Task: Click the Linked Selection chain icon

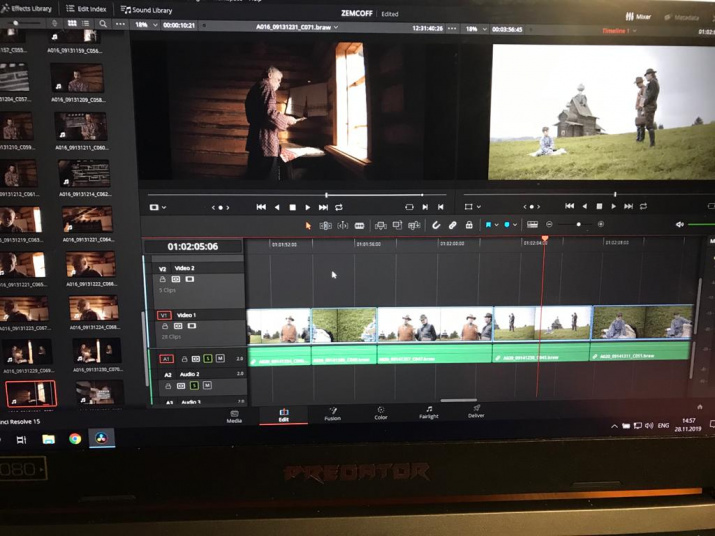Action: [452, 226]
